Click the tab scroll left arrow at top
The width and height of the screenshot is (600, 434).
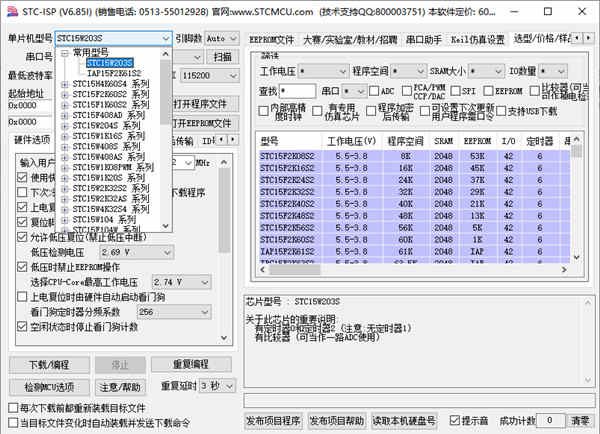(x=577, y=38)
